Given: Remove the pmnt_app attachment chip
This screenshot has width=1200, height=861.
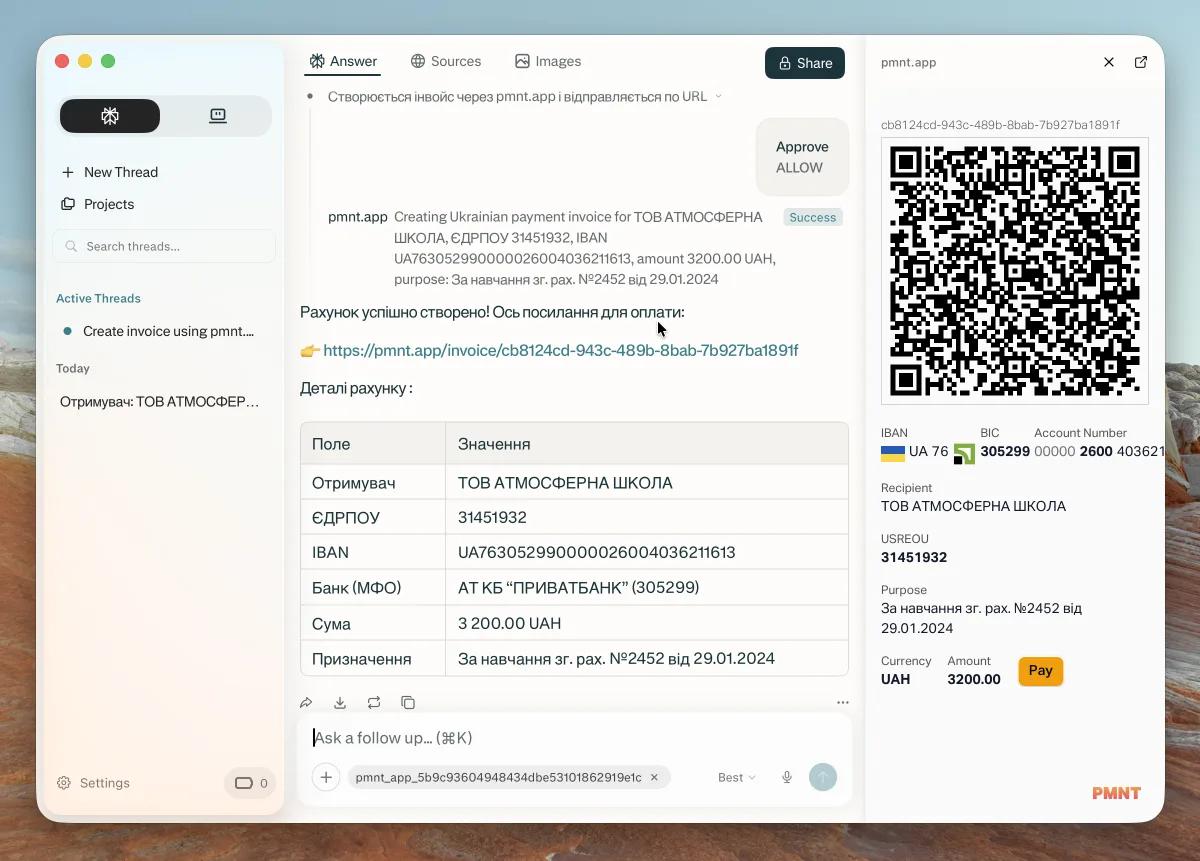Looking at the screenshot, I should 654,777.
